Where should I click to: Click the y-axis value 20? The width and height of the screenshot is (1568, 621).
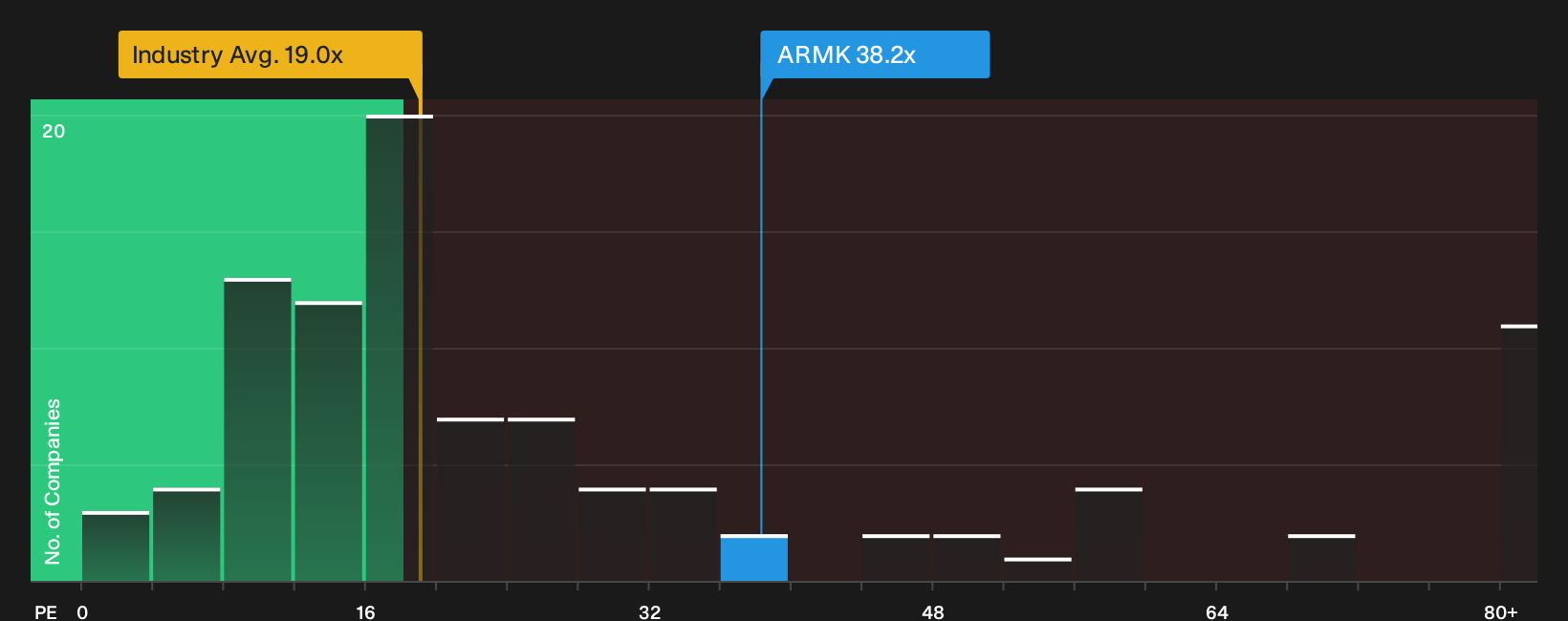click(x=54, y=131)
